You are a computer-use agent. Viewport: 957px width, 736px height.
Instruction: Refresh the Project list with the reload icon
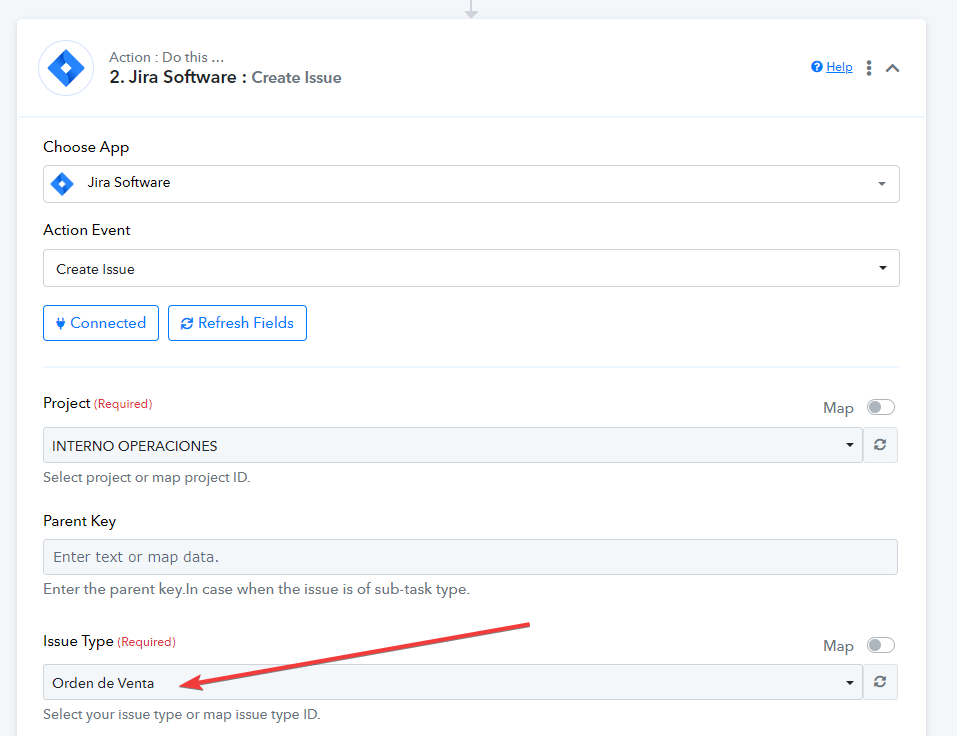[x=880, y=445]
